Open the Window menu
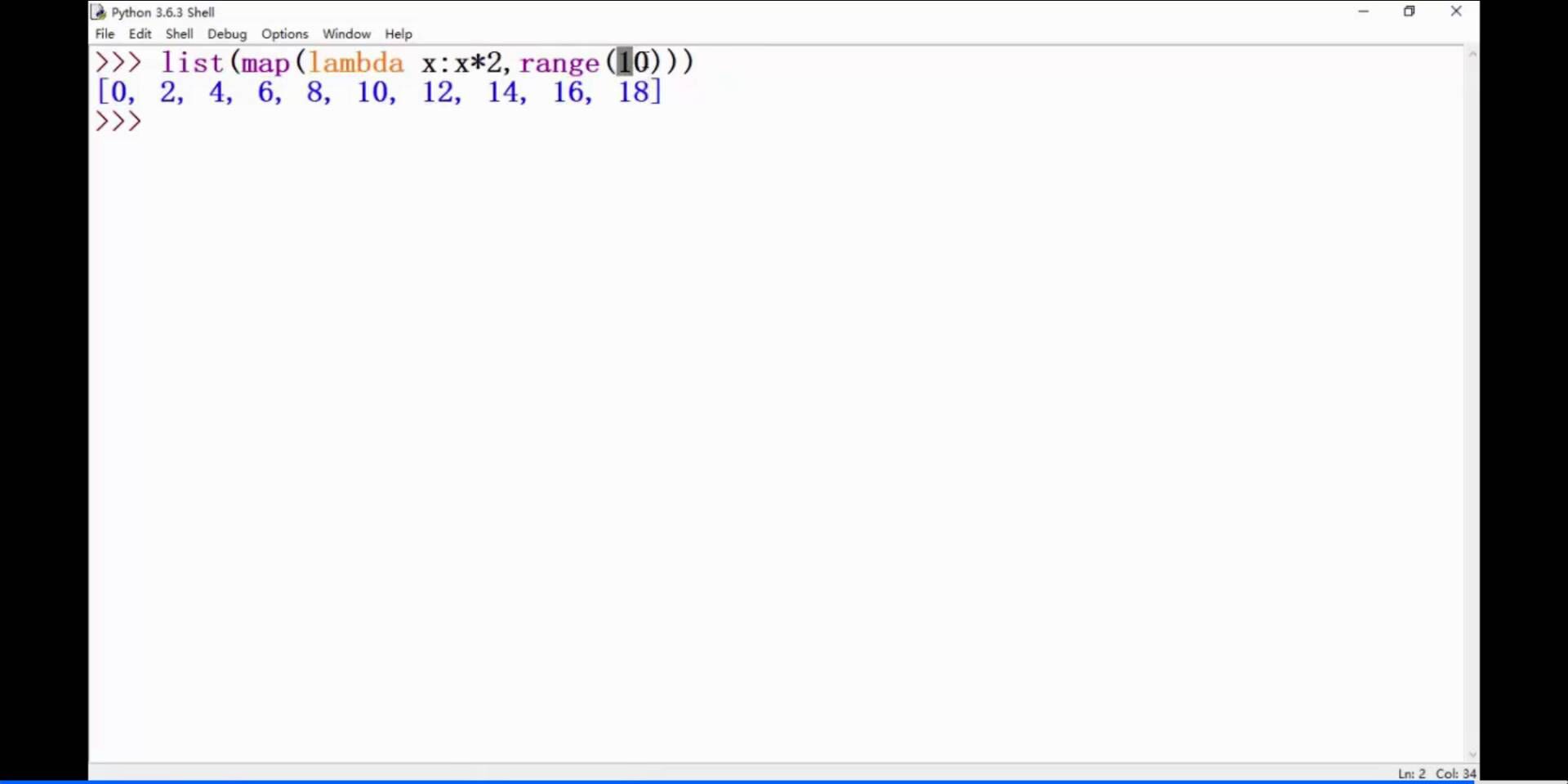The width and height of the screenshot is (1568, 784). [346, 33]
